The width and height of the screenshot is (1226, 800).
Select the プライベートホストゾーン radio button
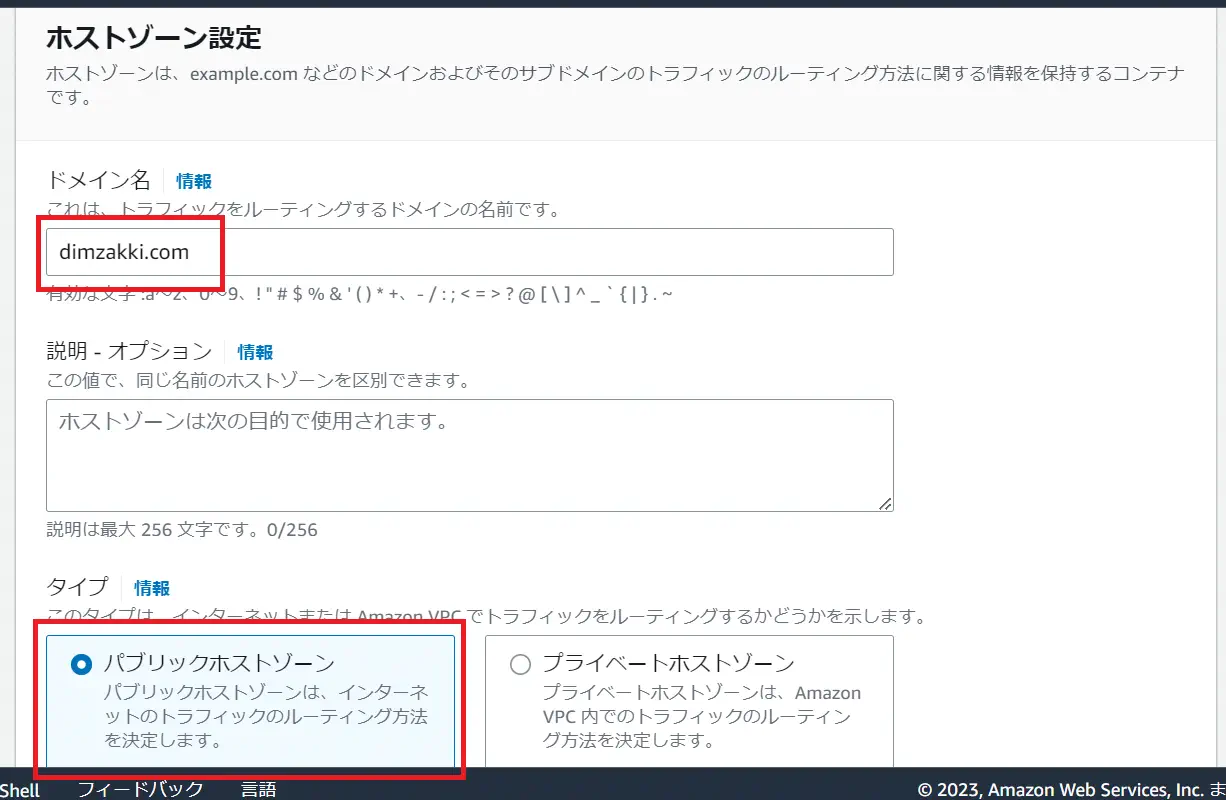coord(520,665)
